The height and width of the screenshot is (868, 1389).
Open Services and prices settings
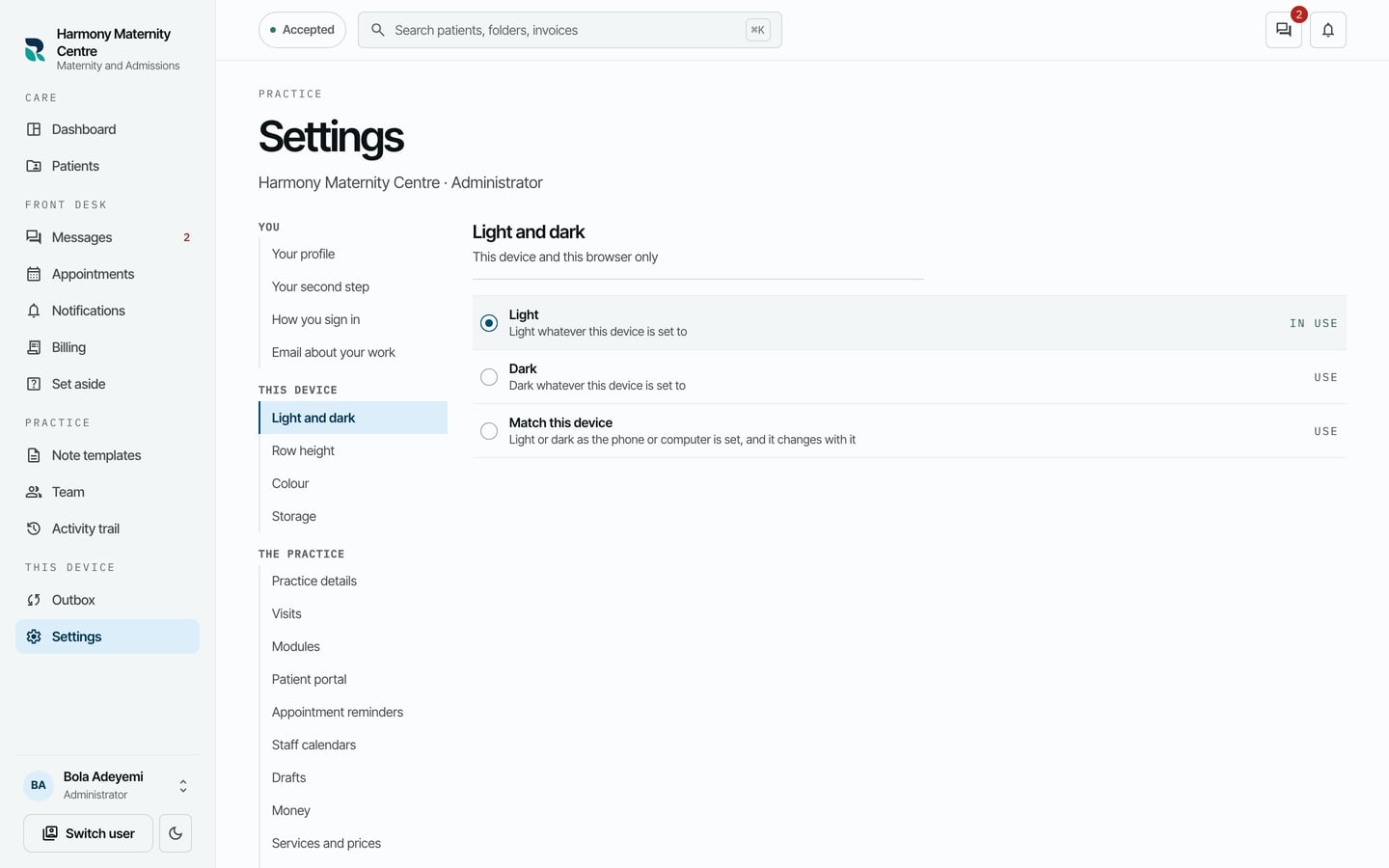pos(353,843)
